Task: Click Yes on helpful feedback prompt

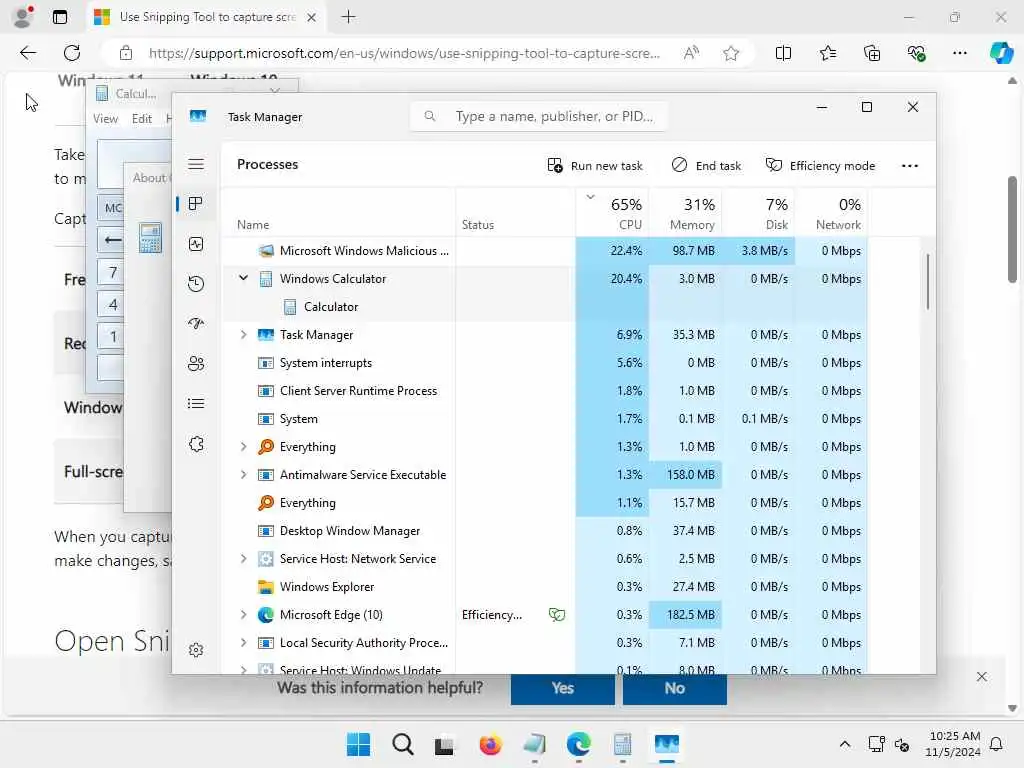Action: tap(562, 688)
